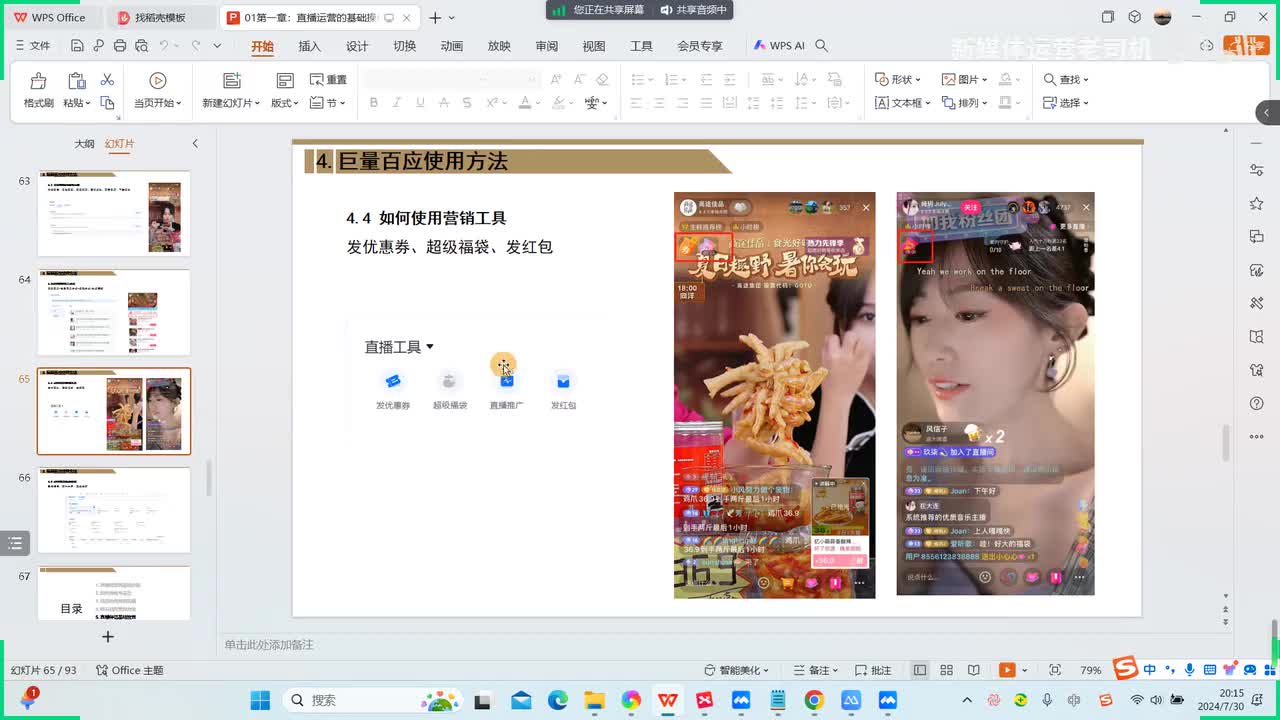
Task: Click the Fit-to-window icon beside 79%
Action: coord(1055,670)
